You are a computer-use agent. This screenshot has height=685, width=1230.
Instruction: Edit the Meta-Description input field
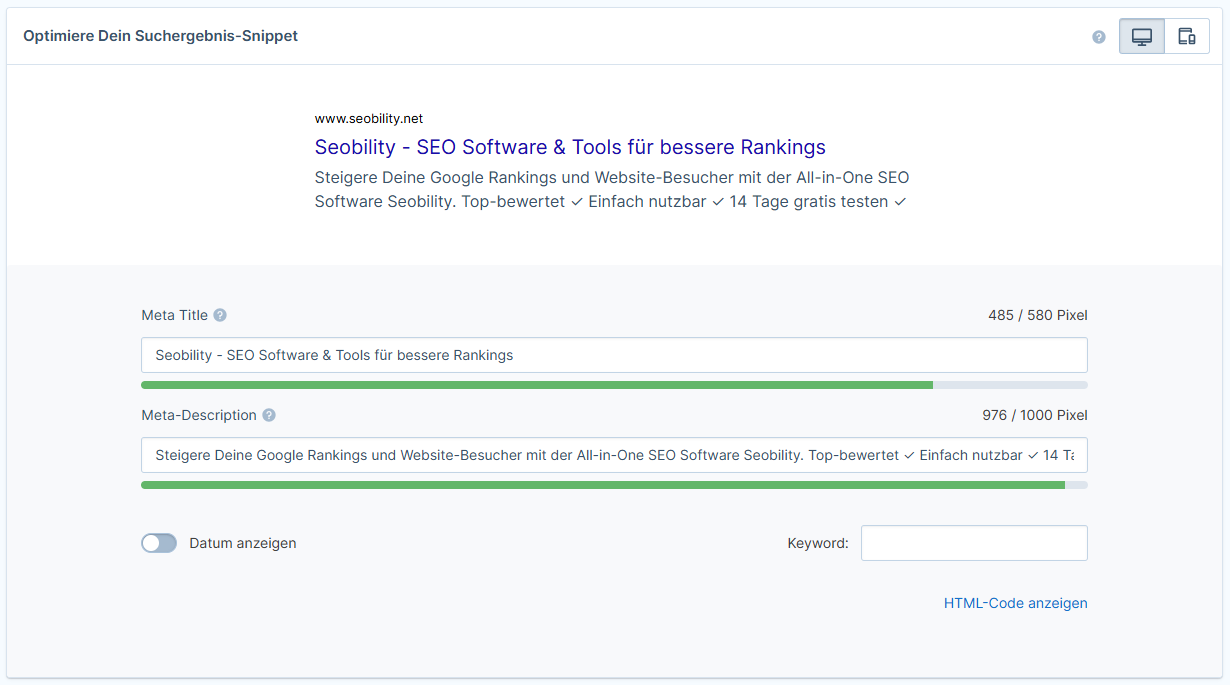(x=614, y=455)
